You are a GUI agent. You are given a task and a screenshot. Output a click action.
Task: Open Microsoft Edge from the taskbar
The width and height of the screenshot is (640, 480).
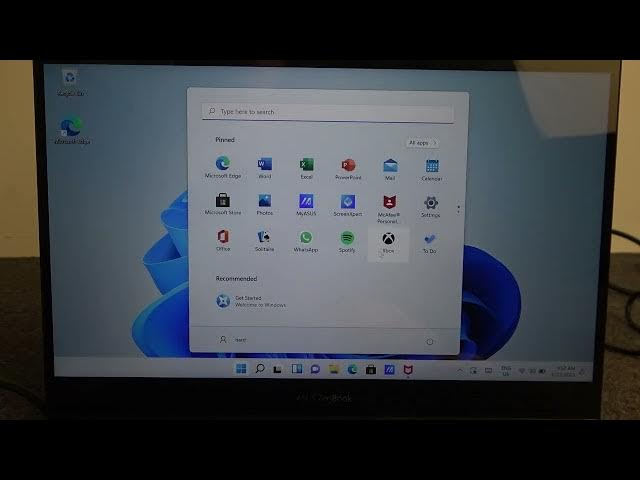(x=352, y=370)
